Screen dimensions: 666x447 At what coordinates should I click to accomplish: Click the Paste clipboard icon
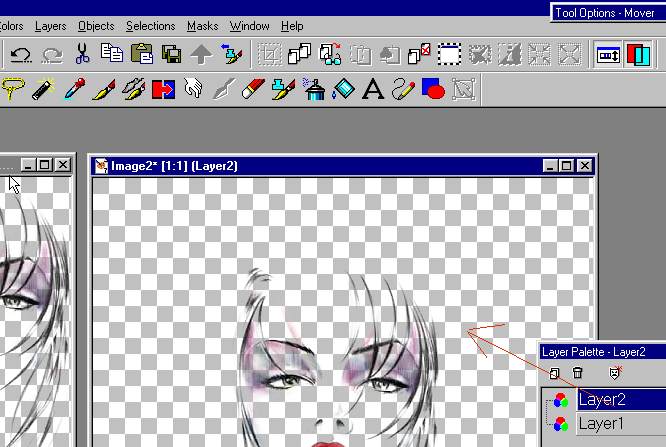pos(142,54)
